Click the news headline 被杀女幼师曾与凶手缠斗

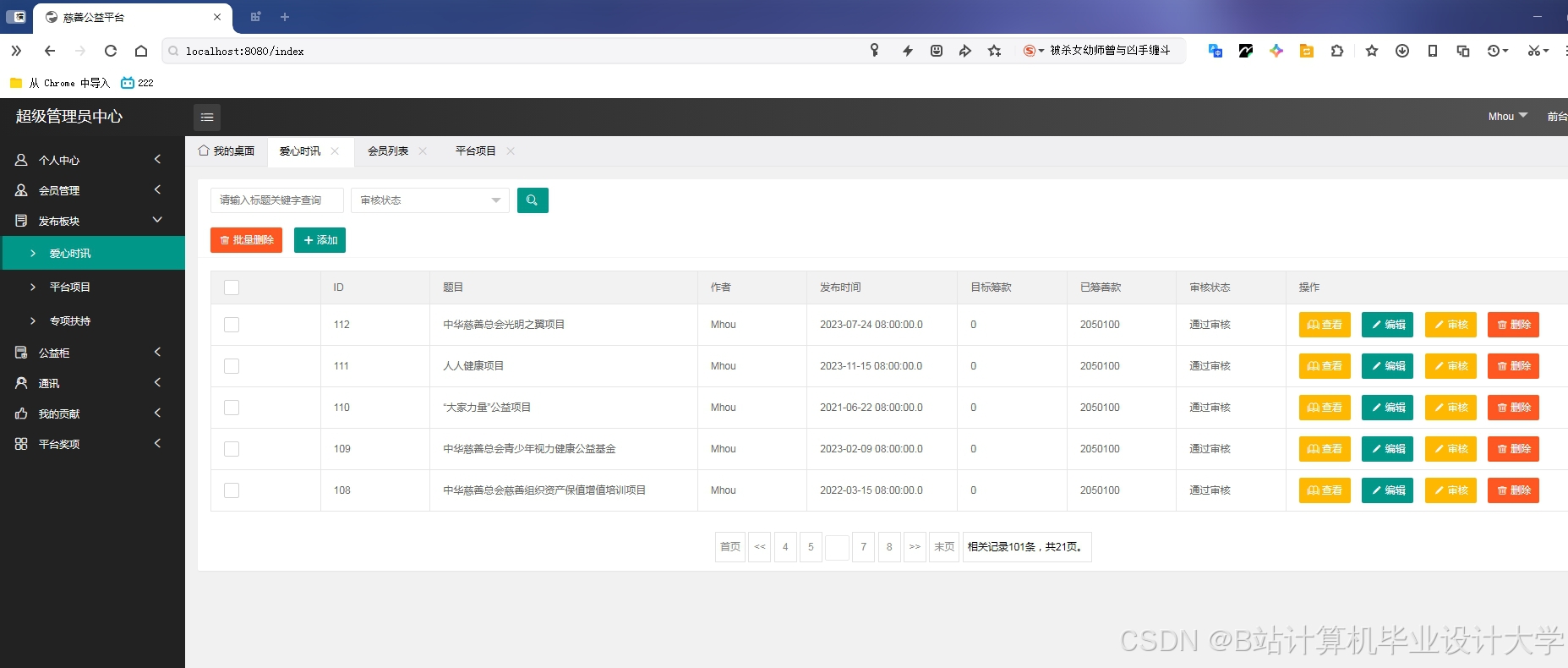1110,51
